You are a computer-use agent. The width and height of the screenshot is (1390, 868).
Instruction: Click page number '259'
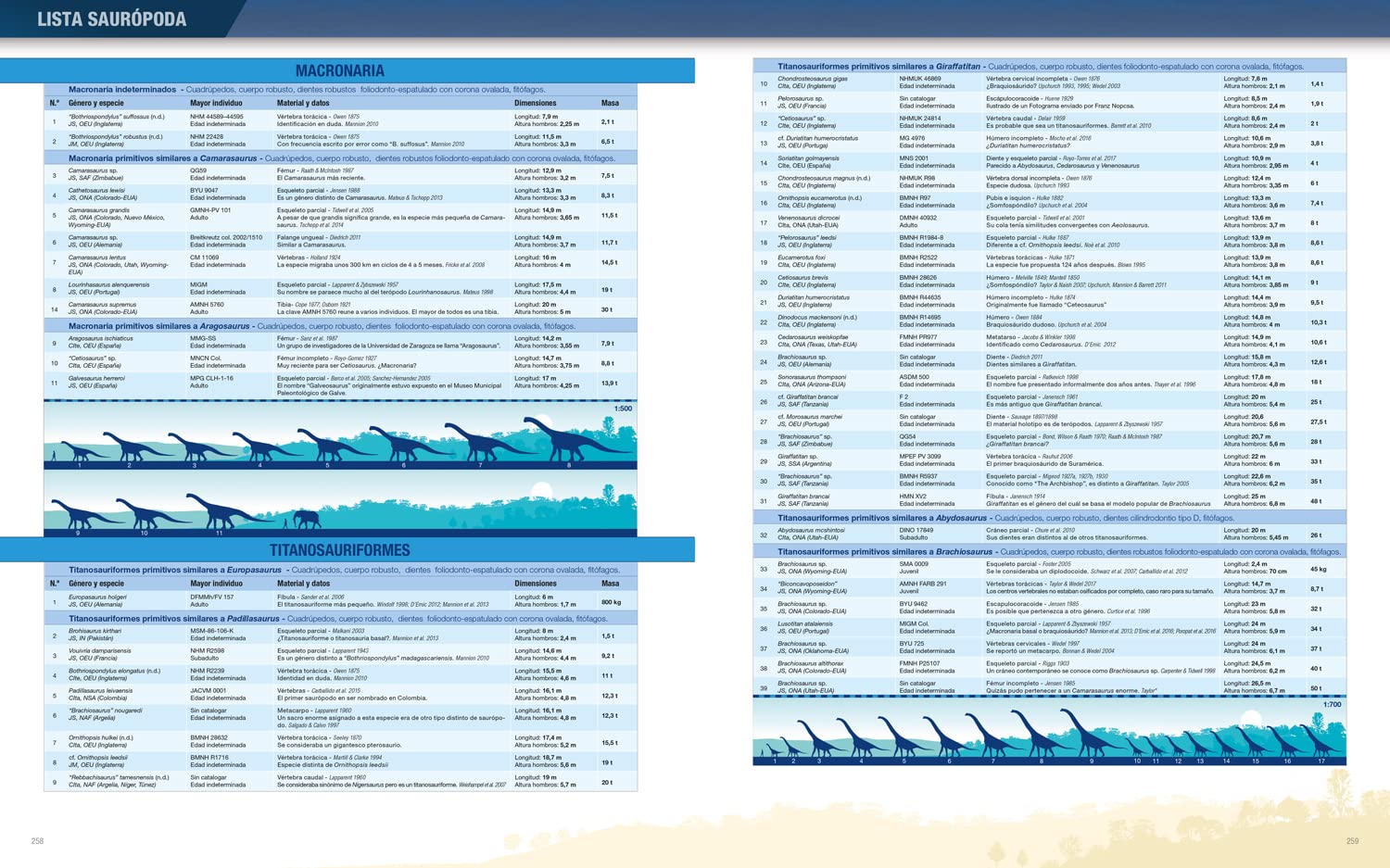pyautogui.click(x=1352, y=841)
